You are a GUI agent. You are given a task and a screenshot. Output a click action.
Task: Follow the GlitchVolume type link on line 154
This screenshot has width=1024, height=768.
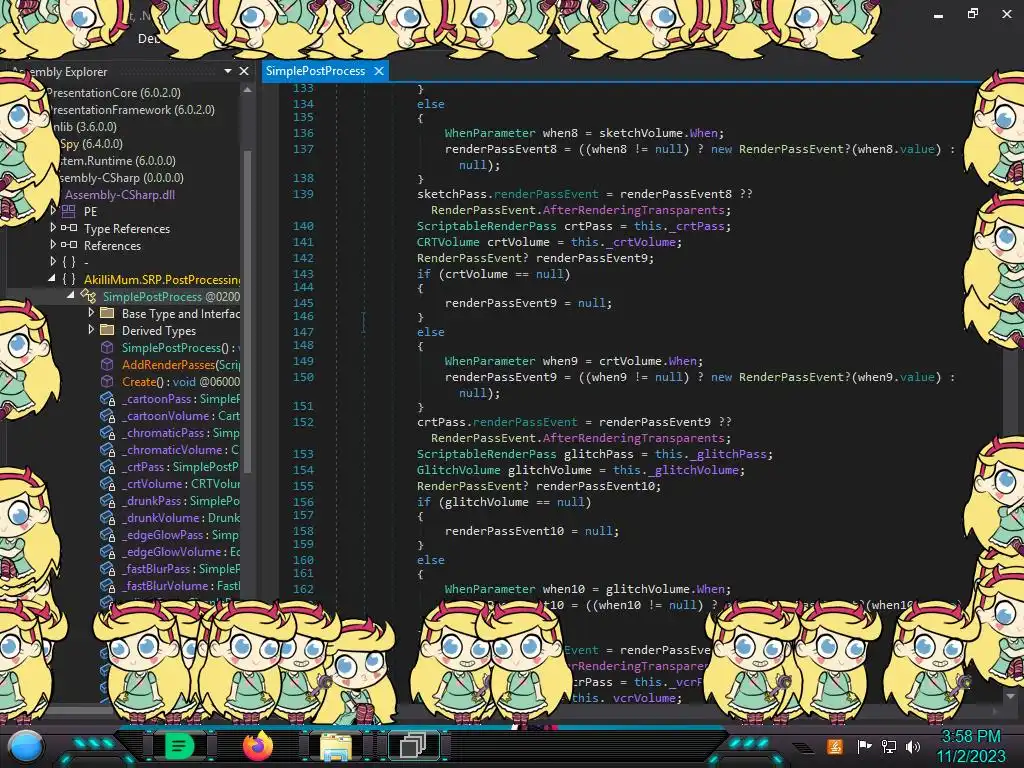coord(458,470)
